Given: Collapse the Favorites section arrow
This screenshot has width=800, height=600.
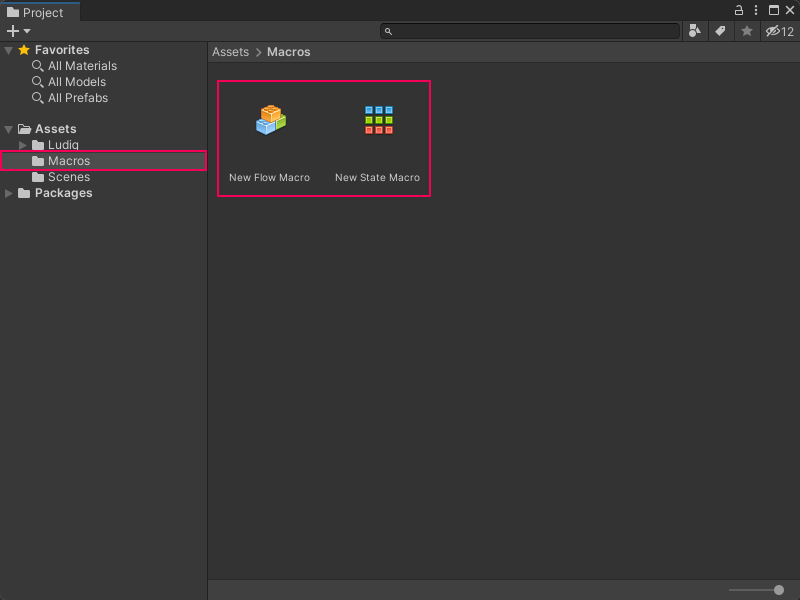Looking at the screenshot, I should click(x=9, y=50).
